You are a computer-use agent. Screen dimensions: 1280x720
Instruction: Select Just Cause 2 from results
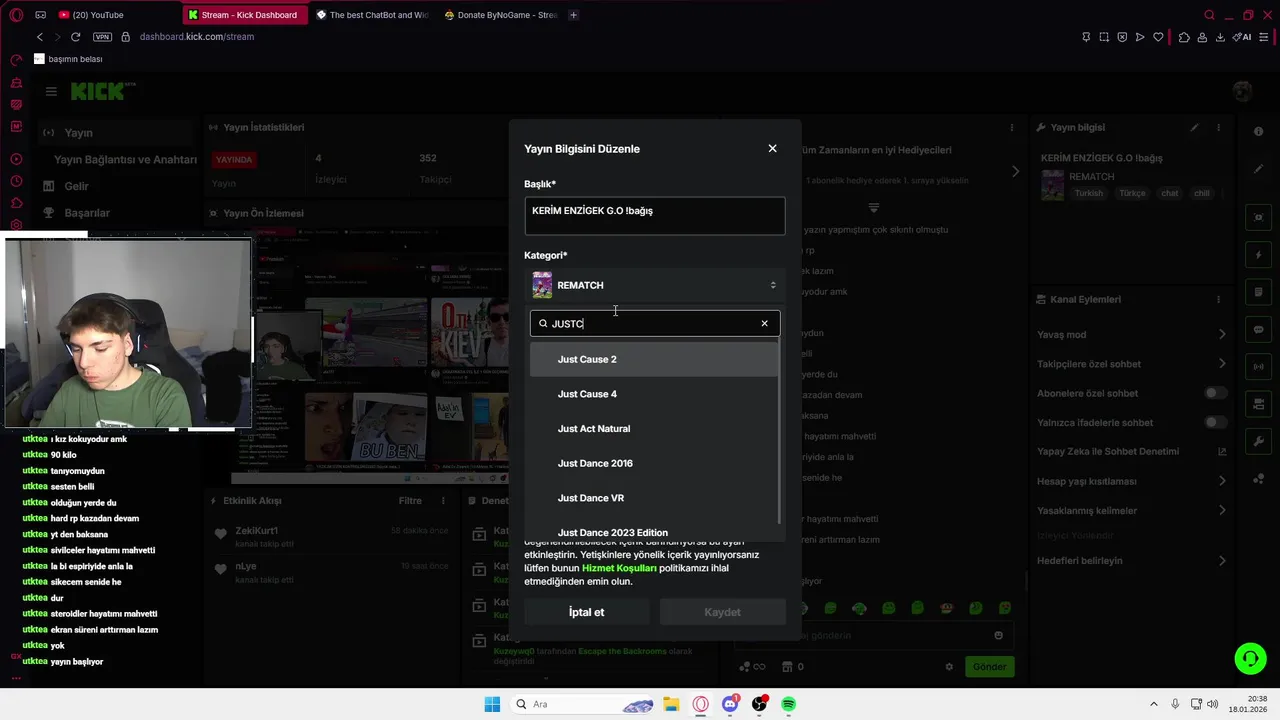coord(654,359)
